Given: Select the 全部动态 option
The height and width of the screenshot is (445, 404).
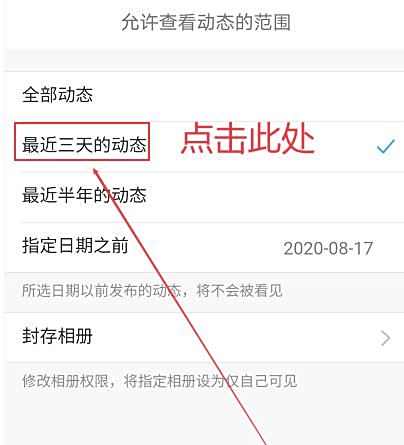Looking at the screenshot, I should pyautogui.click(x=204, y=96).
